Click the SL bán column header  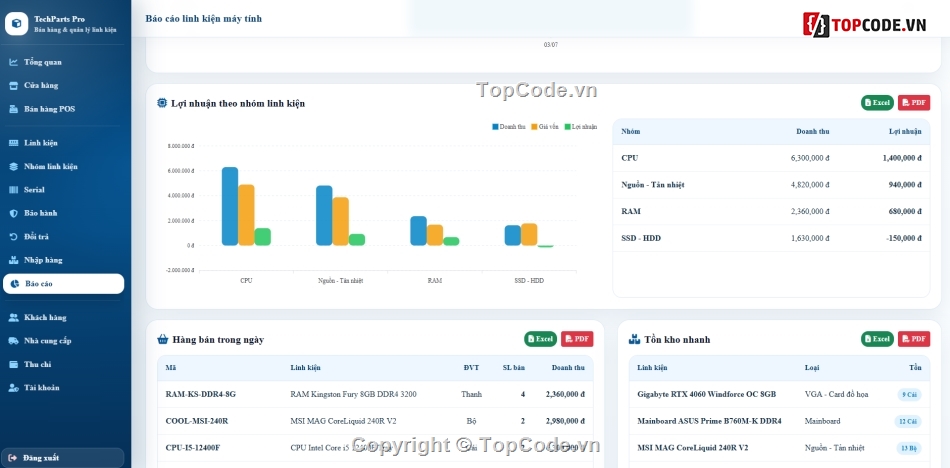[514, 368]
